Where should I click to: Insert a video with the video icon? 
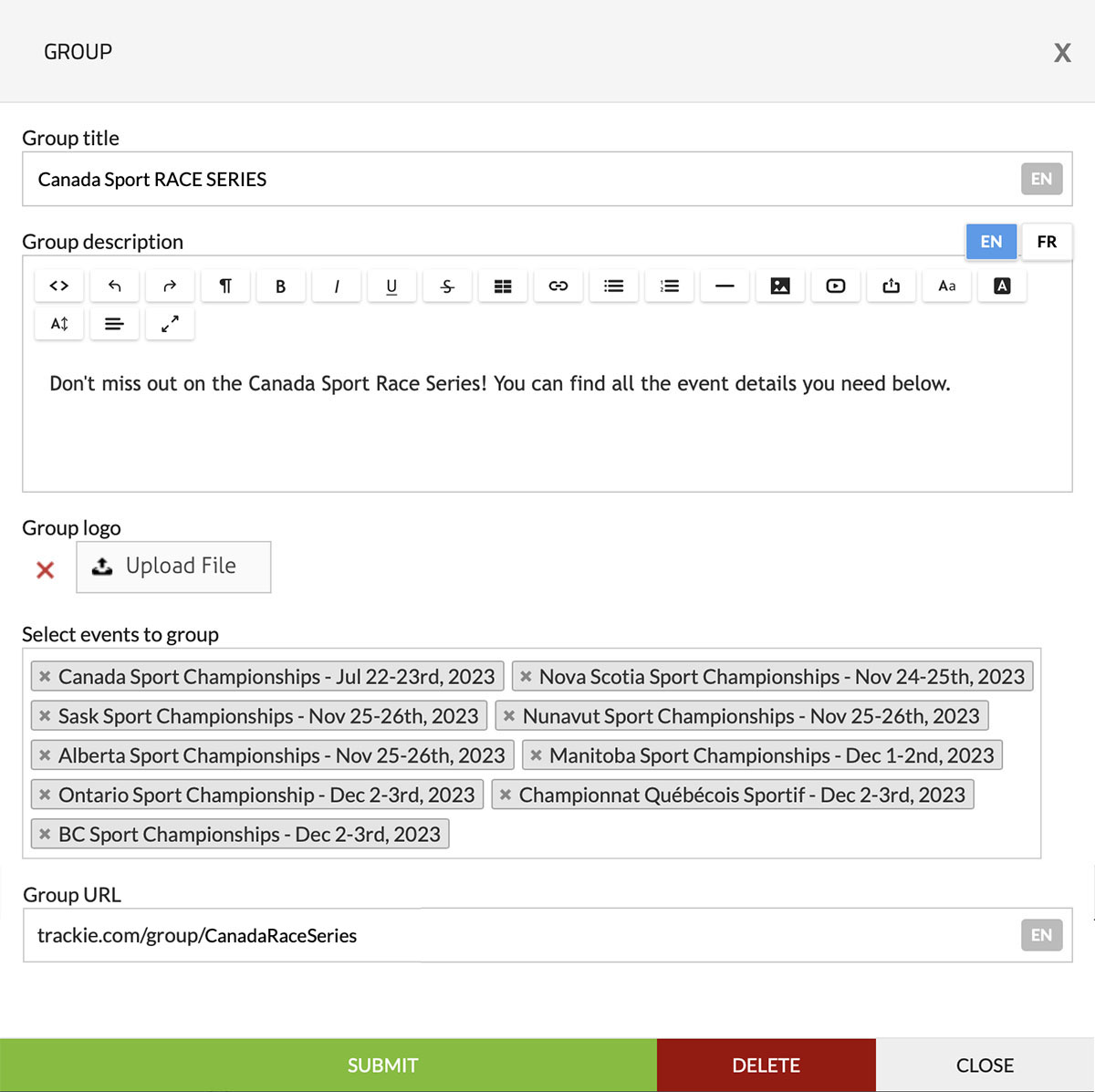coord(836,286)
